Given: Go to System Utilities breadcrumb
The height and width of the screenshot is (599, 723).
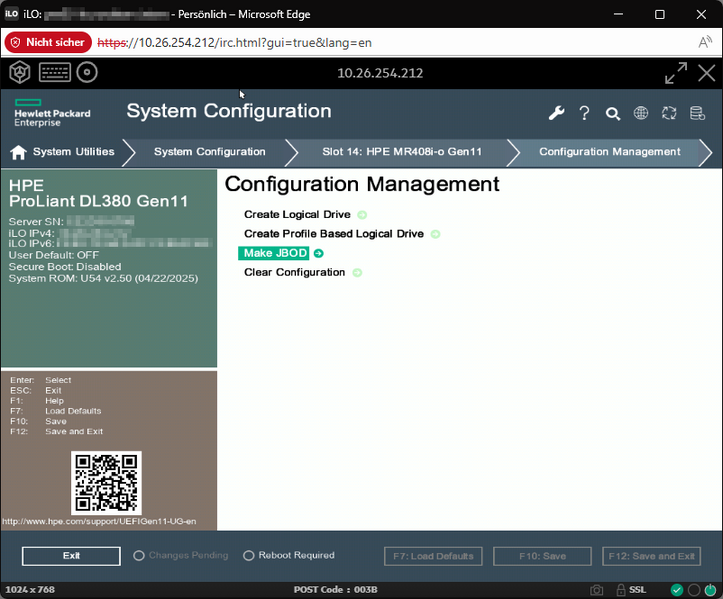Looking at the screenshot, I should tap(73, 152).
